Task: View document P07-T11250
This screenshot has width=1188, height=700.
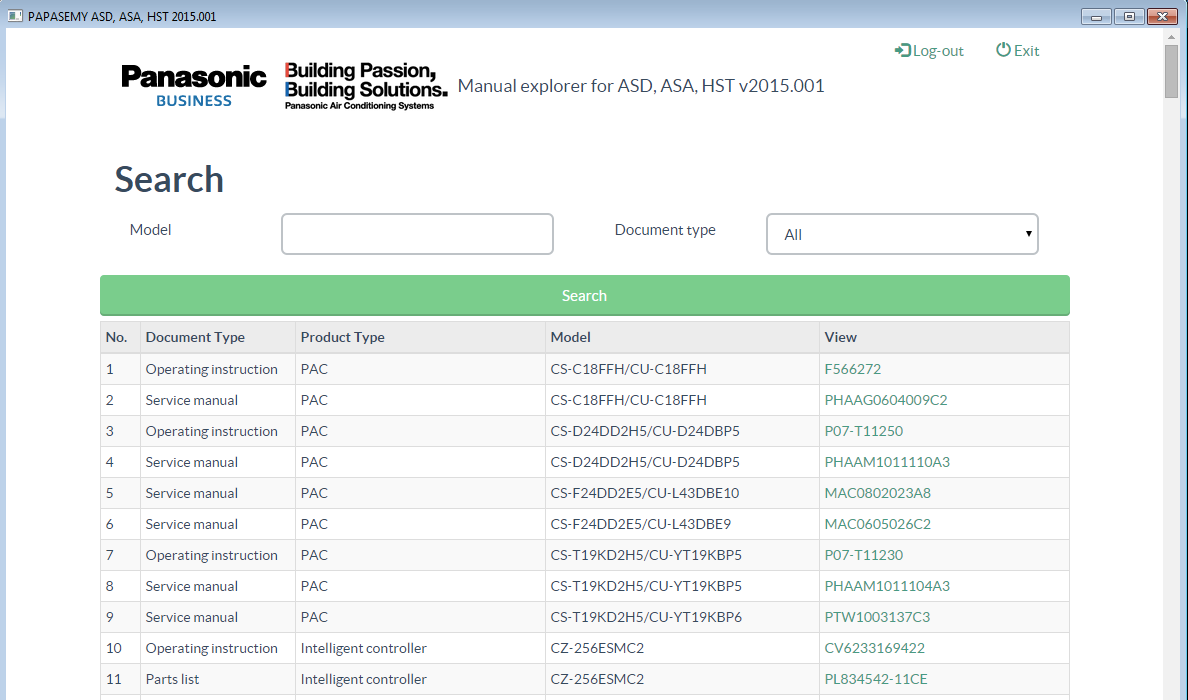Action: (x=863, y=431)
